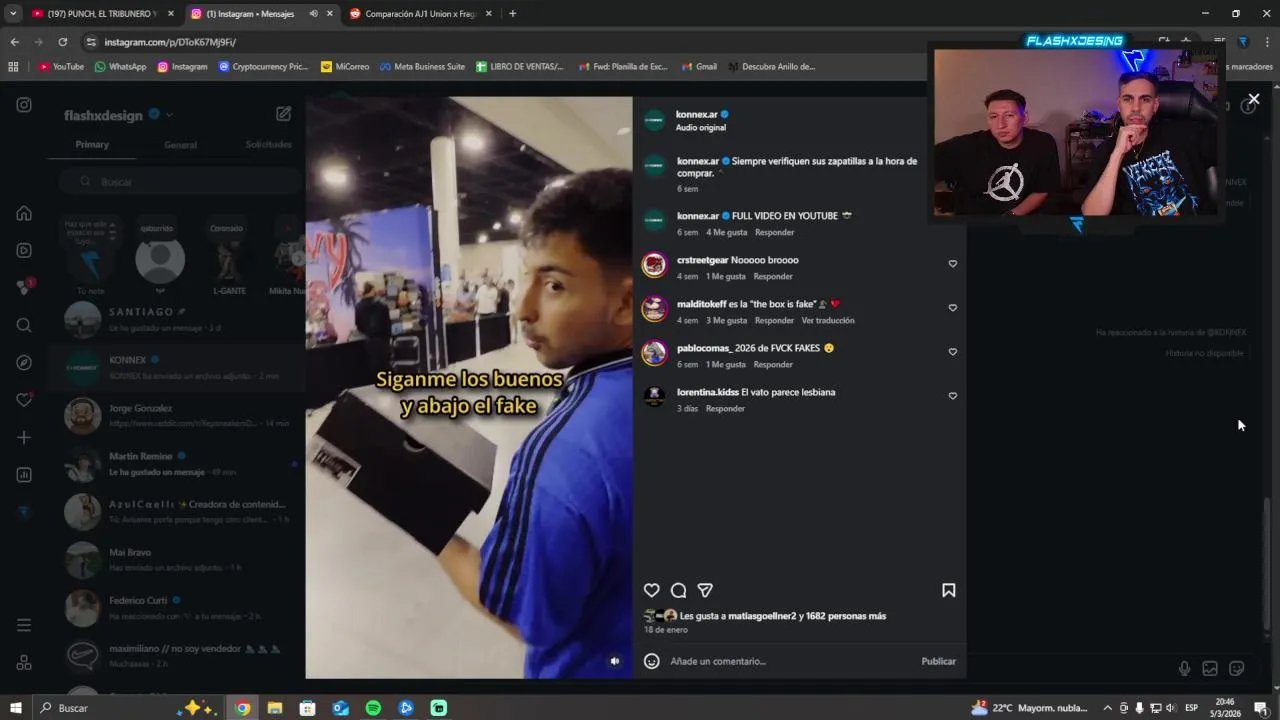Screen dimensions: 1280x720
Task: Reply to lorentina.kidss's comment
Action: pos(725,408)
